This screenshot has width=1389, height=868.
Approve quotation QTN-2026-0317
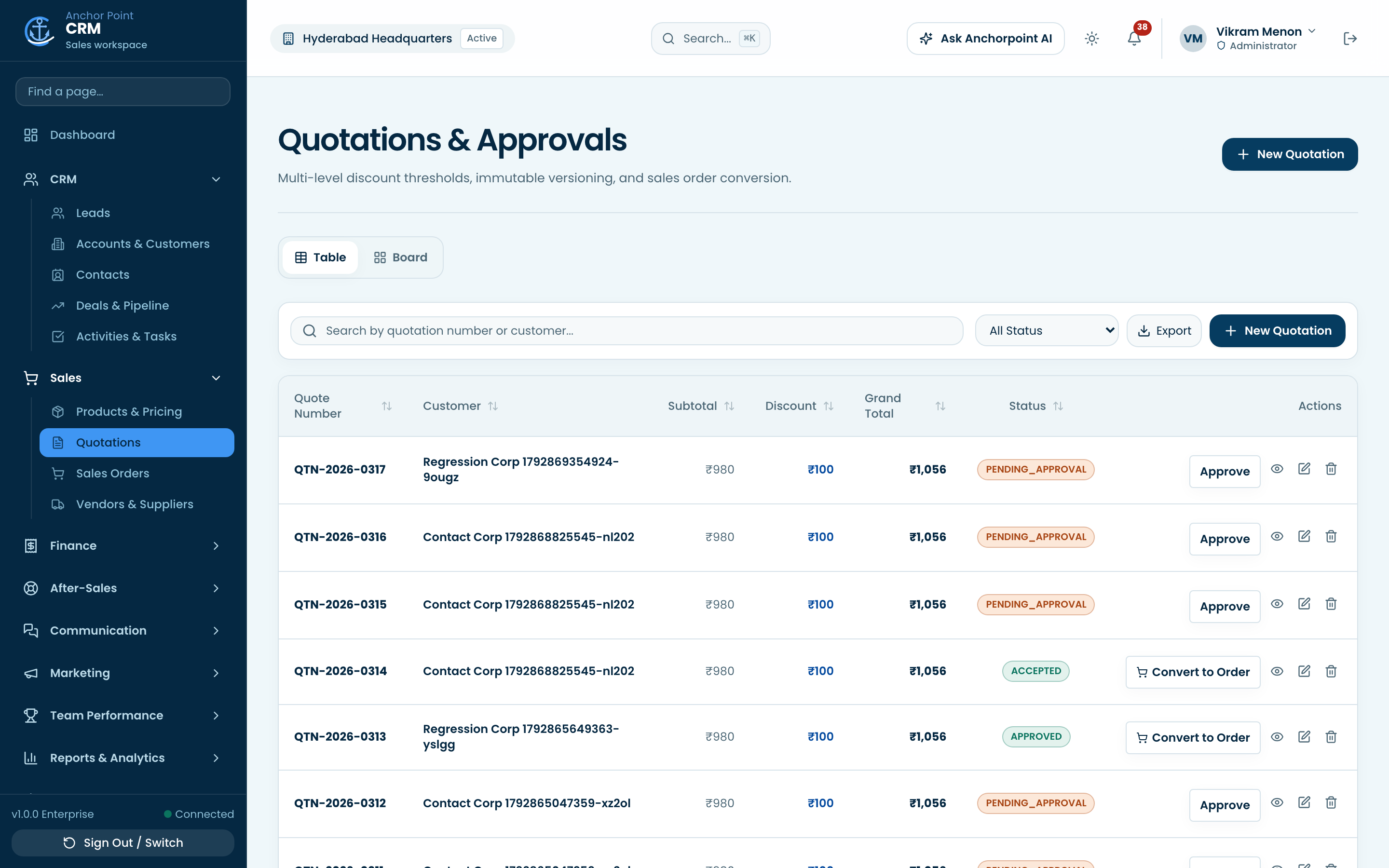1224,471
